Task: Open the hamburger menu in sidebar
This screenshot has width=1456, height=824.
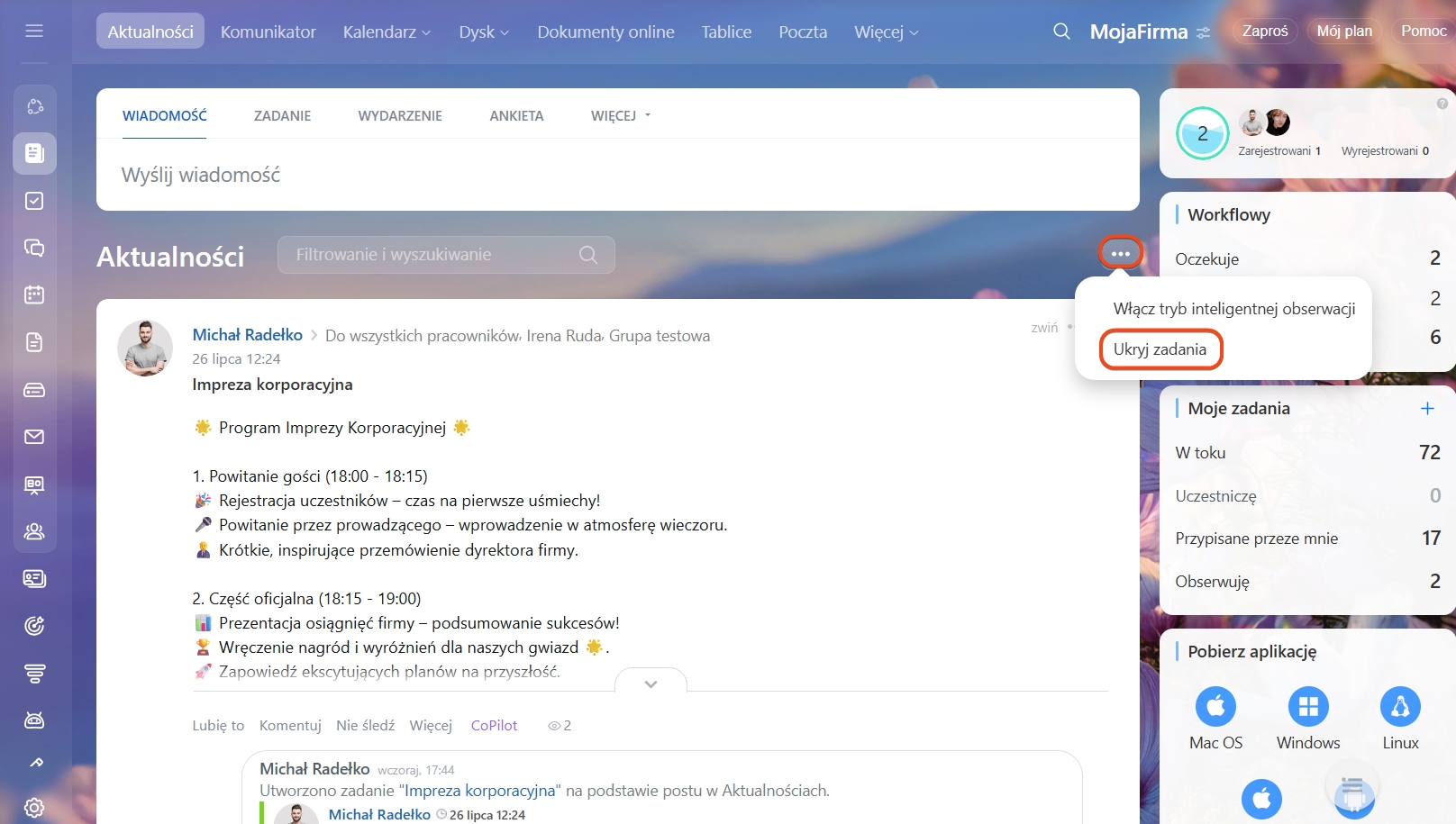Action: (34, 32)
